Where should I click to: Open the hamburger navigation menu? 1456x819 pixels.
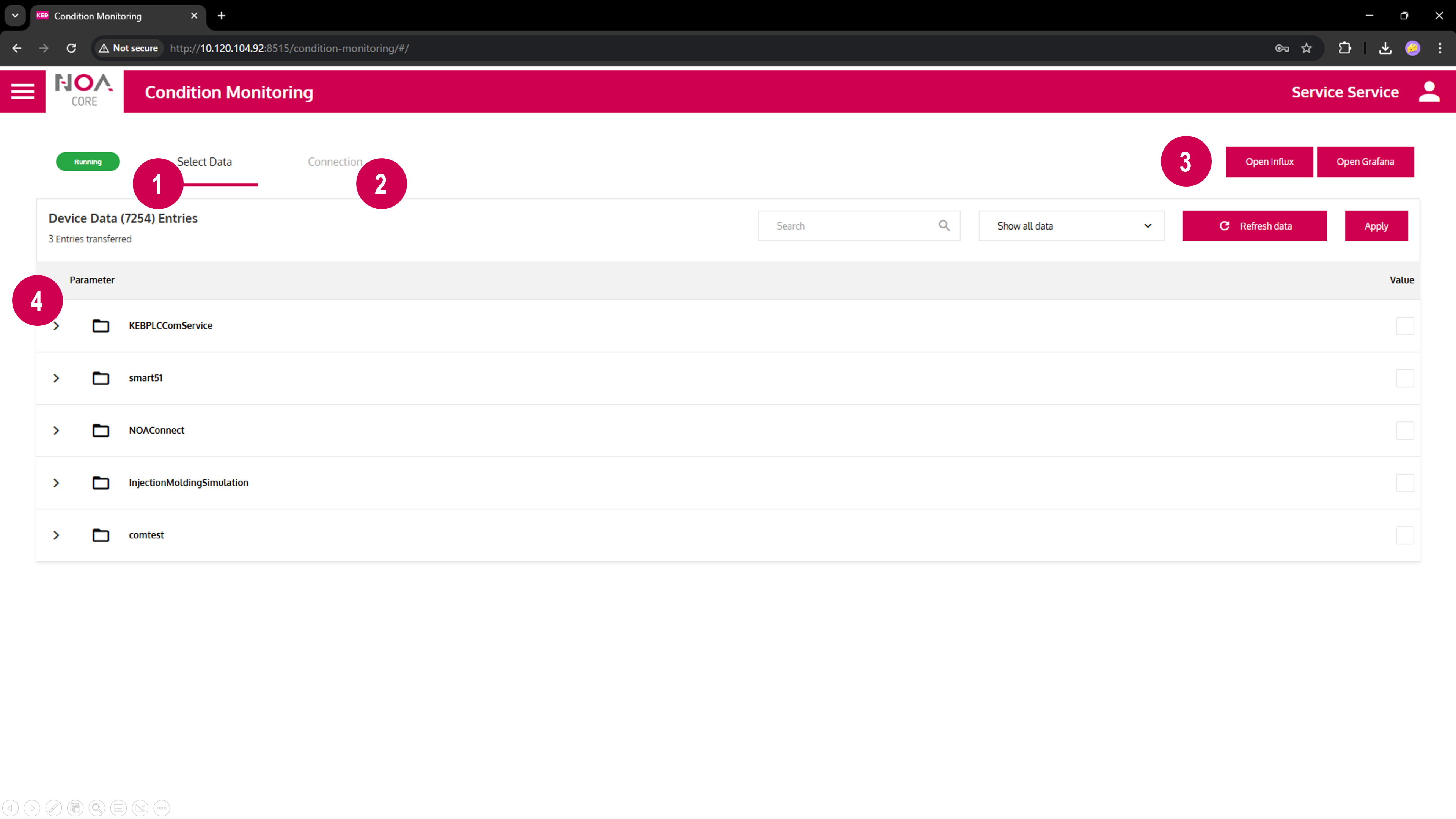point(23,91)
